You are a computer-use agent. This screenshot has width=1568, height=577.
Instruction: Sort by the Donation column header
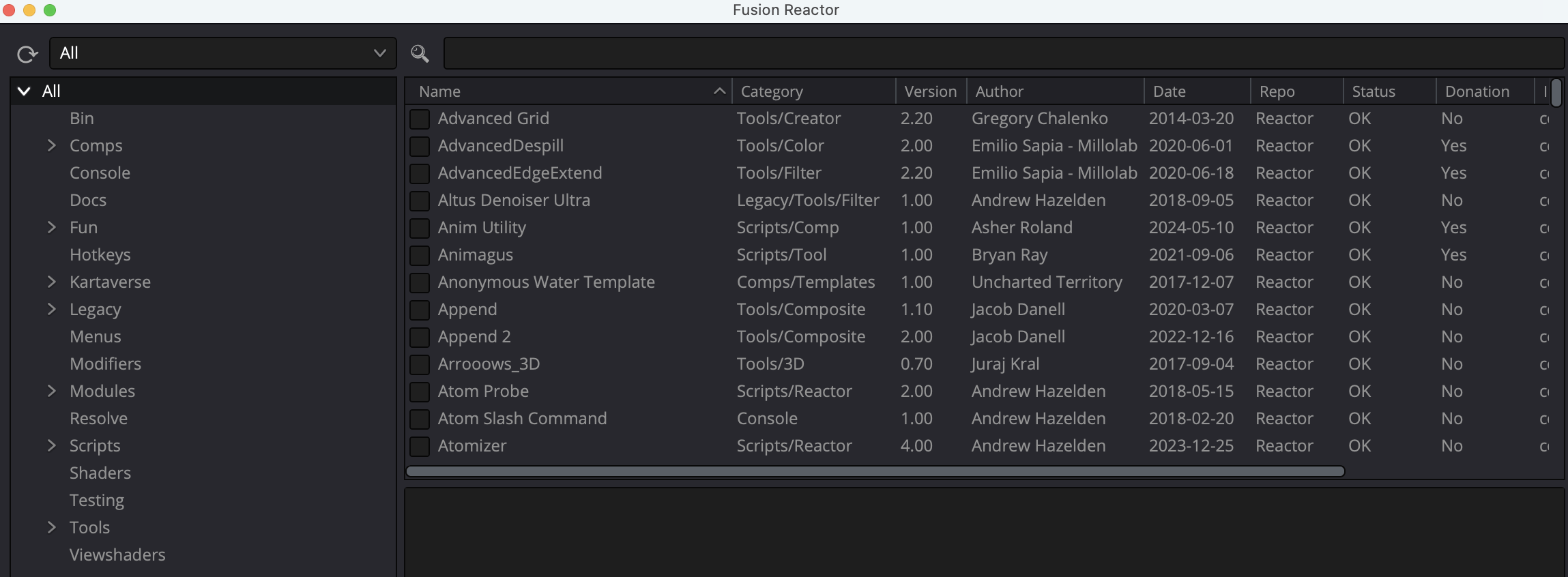click(1485, 91)
